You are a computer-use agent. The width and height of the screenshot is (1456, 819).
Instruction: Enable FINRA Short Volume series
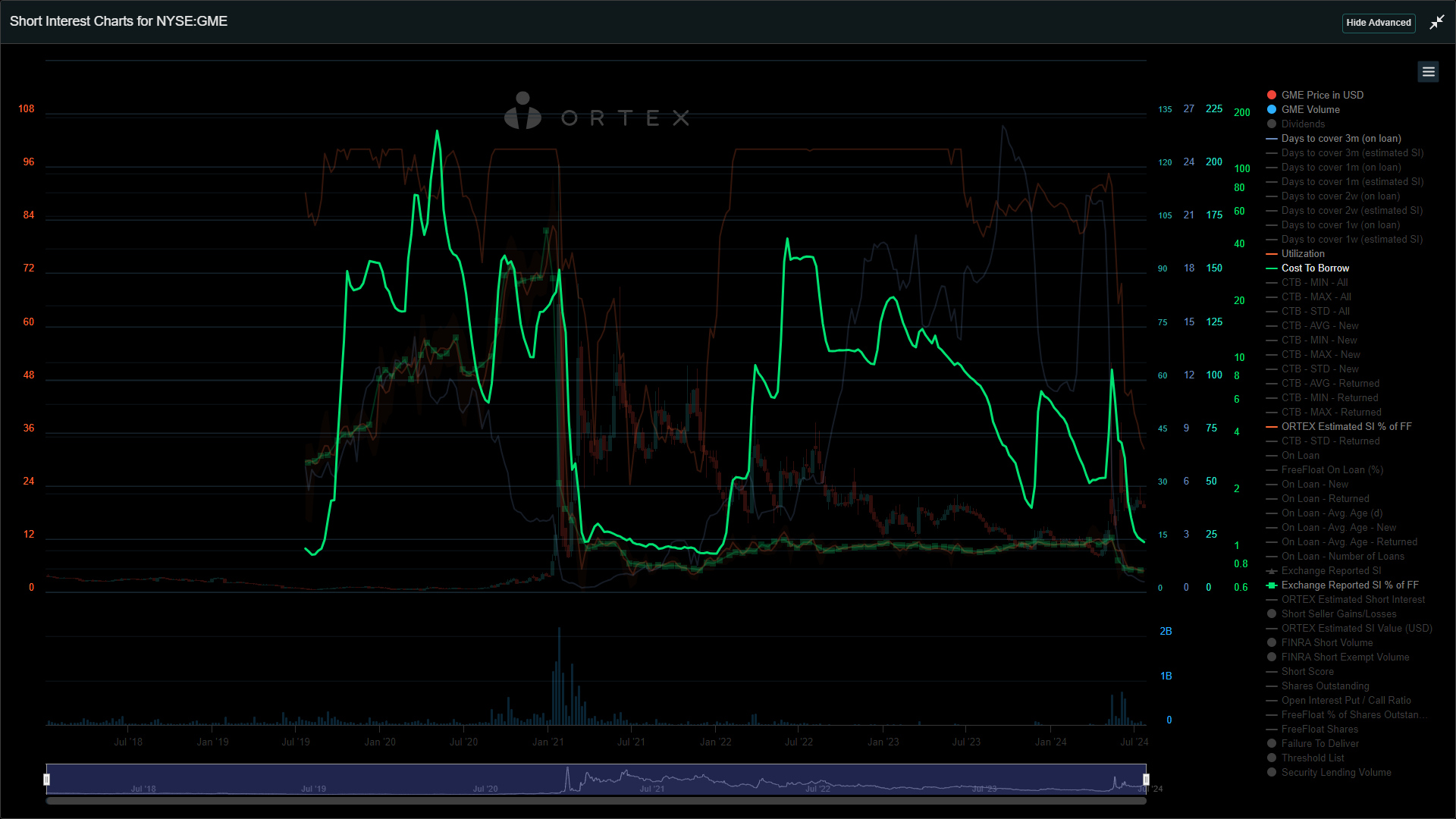pyautogui.click(x=1326, y=642)
